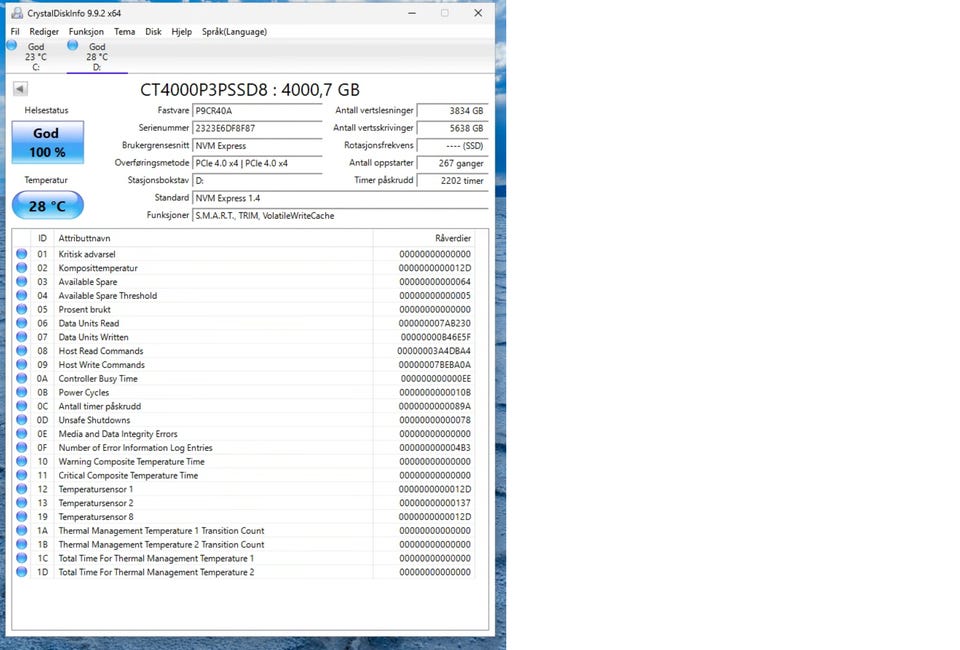Click the Standard field NVM Express 1.4
This screenshot has width=960, height=650.
tap(340, 198)
